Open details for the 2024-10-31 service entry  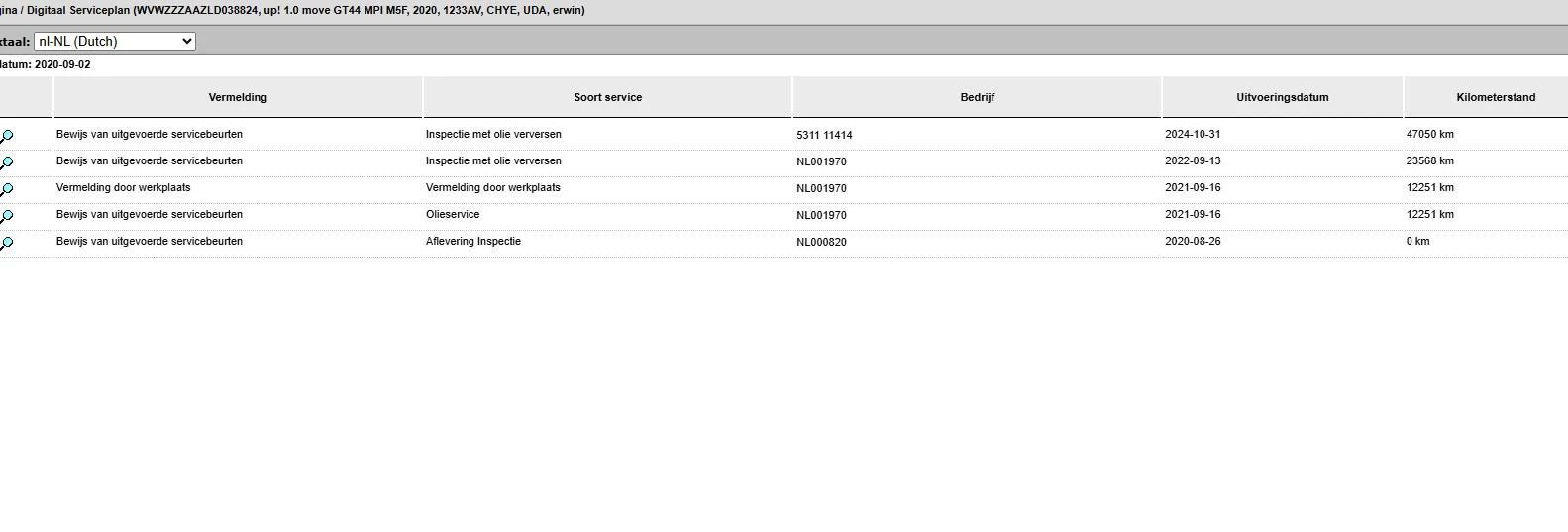pos(7,136)
